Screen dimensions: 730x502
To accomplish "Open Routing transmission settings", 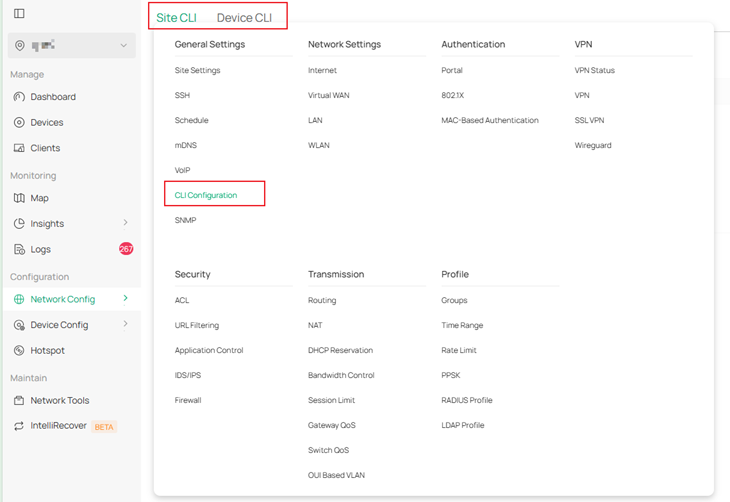I will [322, 300].
